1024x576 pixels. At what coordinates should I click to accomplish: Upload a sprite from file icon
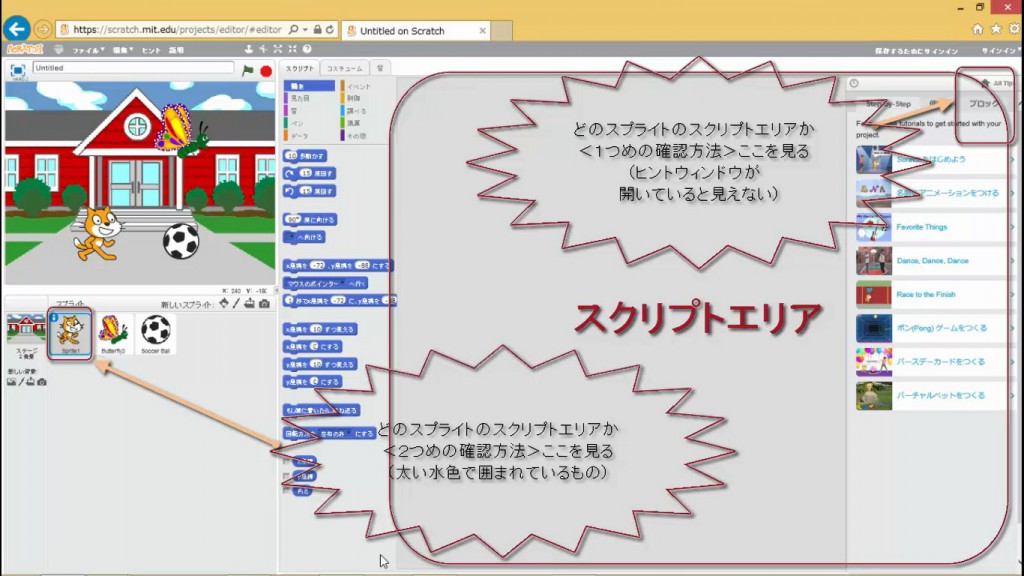pos(249,304)
